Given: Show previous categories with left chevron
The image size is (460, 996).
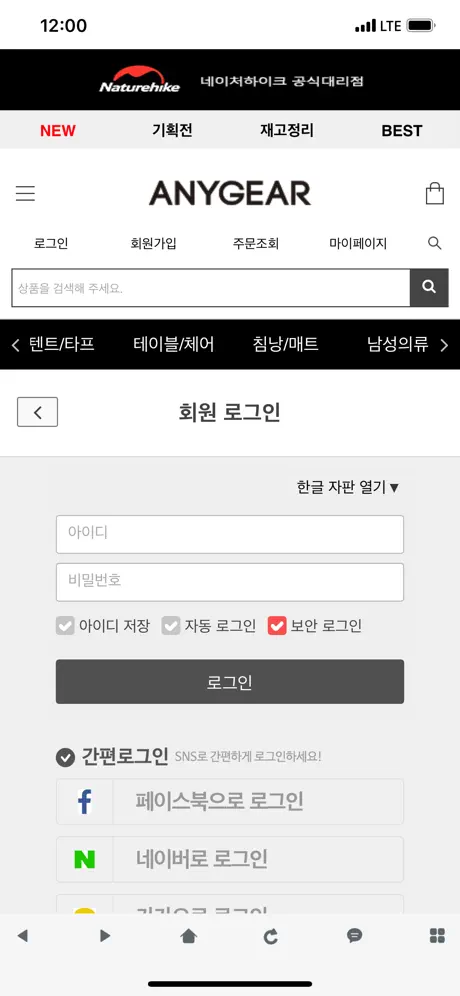Looking at the screenshot, I should [16, 345].
